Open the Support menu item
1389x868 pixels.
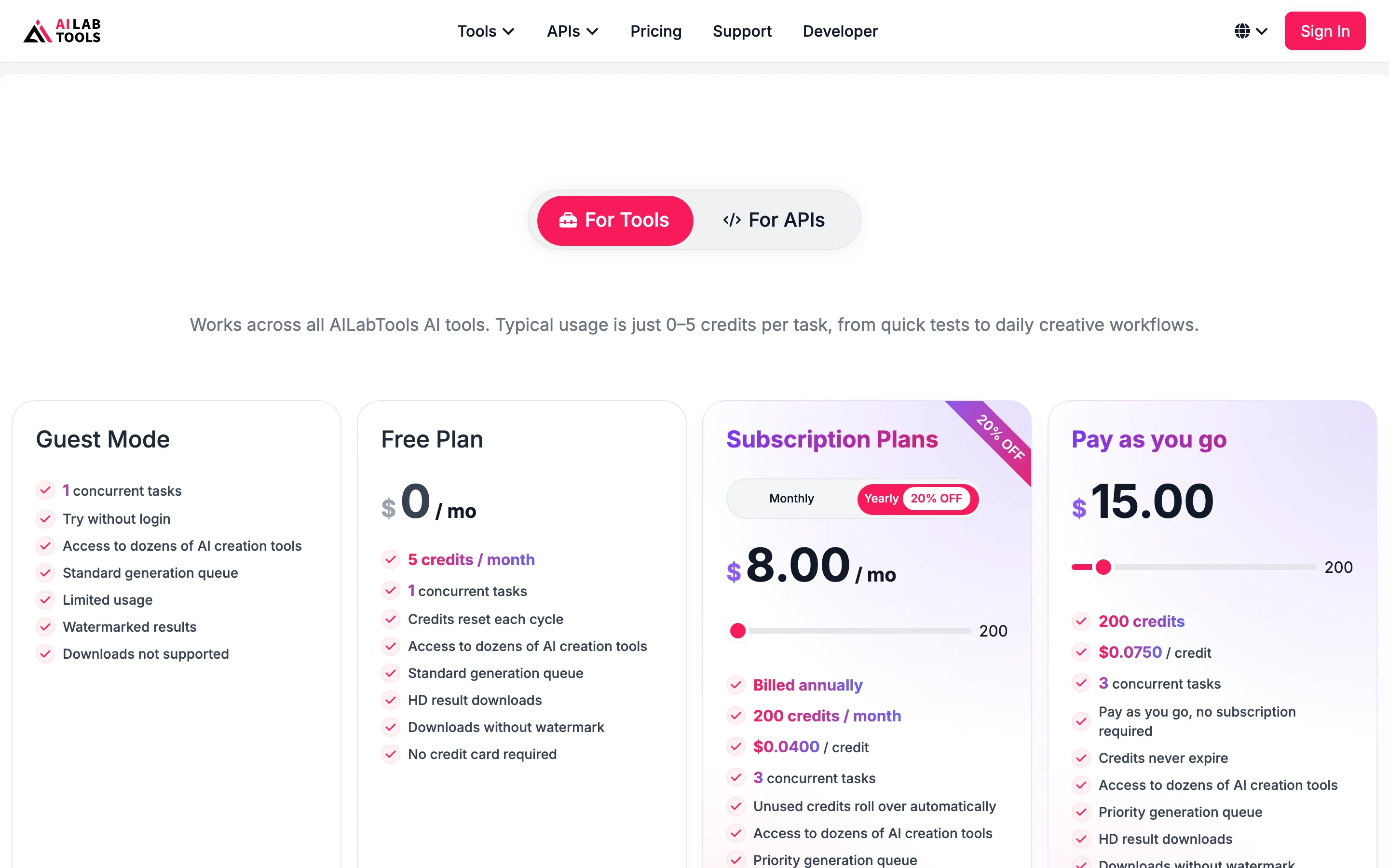click(742, 31)
